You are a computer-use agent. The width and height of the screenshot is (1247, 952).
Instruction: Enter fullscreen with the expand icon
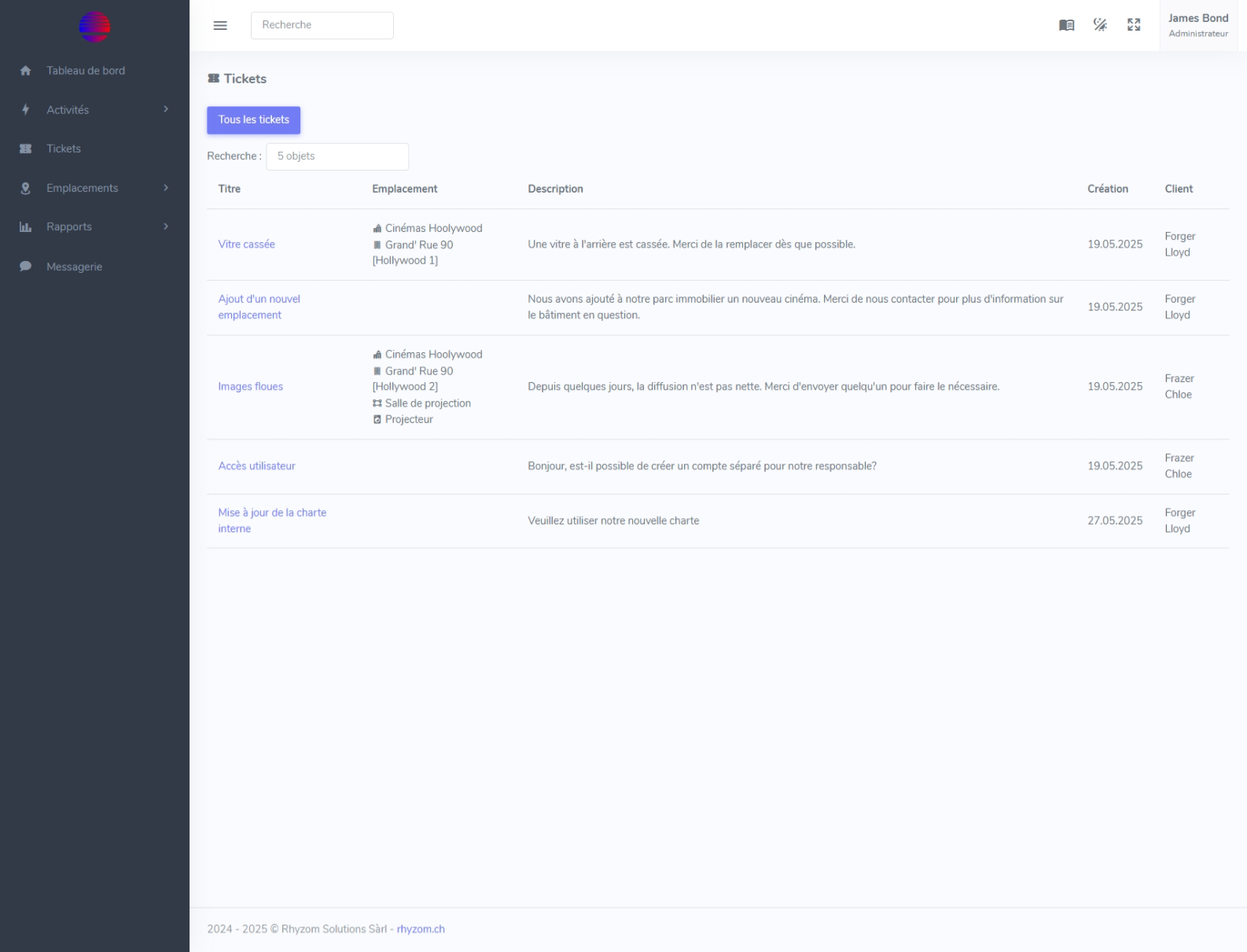tap(1134, 25)
